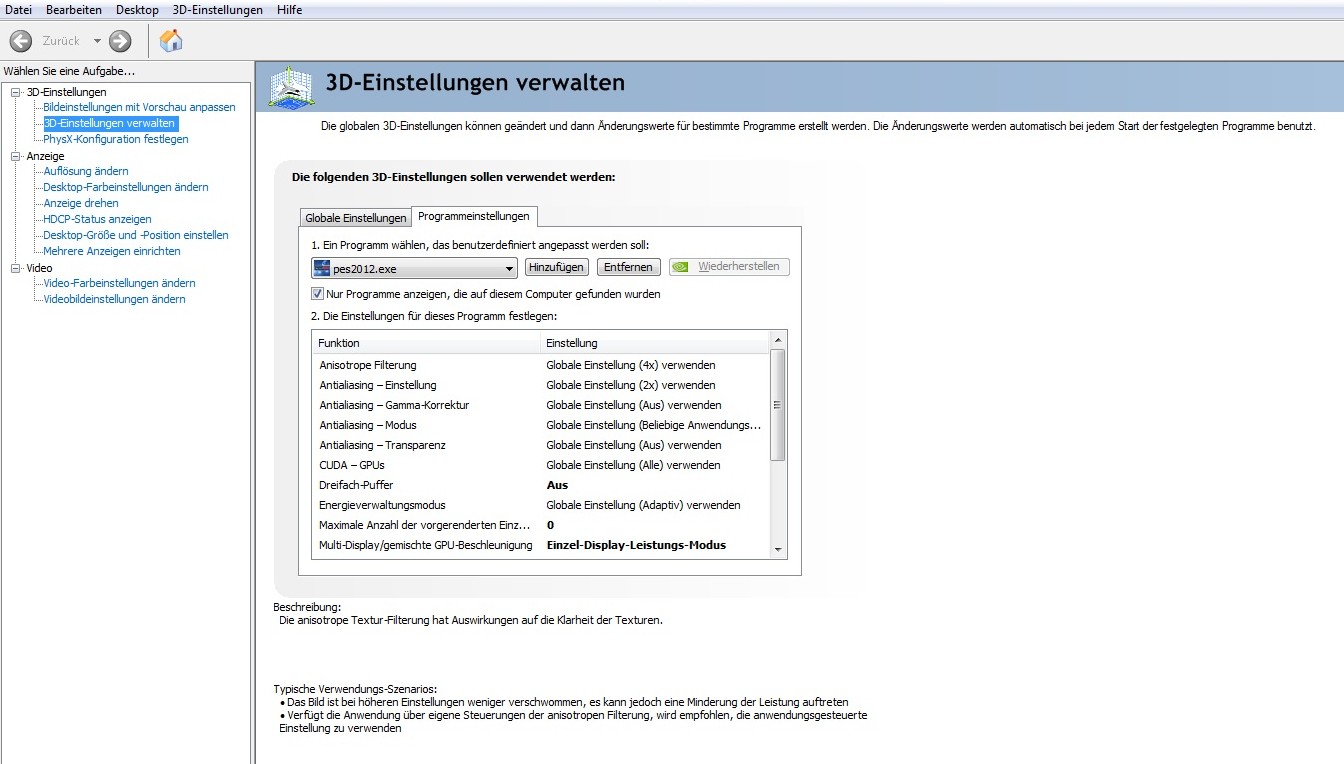This screenshot has height=764, width=1344.
Task: Select the CUDA – GPUs row
Action: pyautogui.click(x=541, y=465)
